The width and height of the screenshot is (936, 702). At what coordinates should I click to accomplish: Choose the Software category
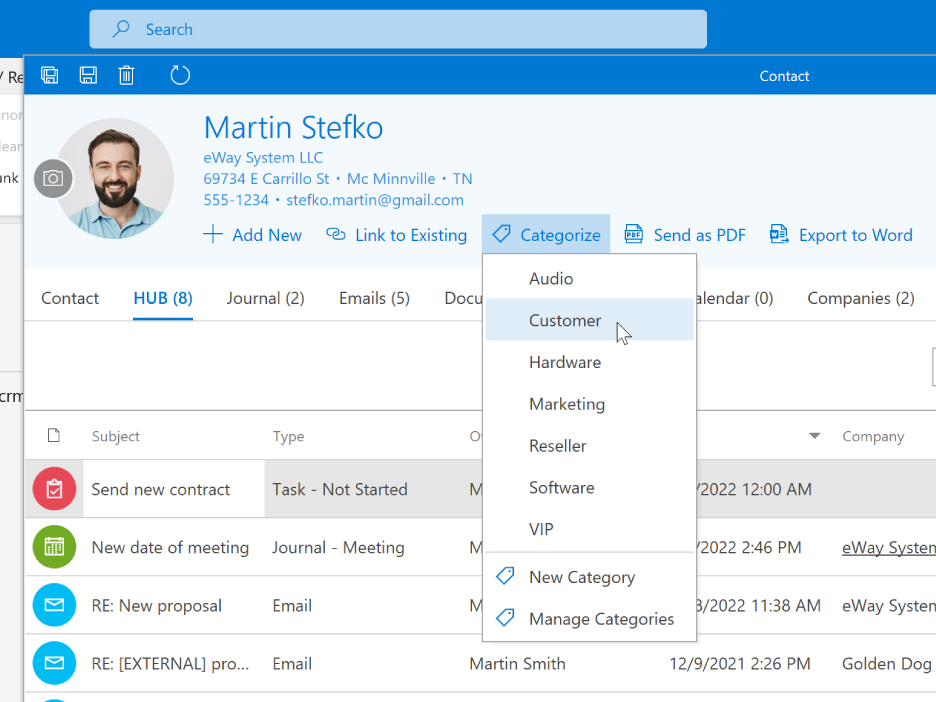[589, 487]
